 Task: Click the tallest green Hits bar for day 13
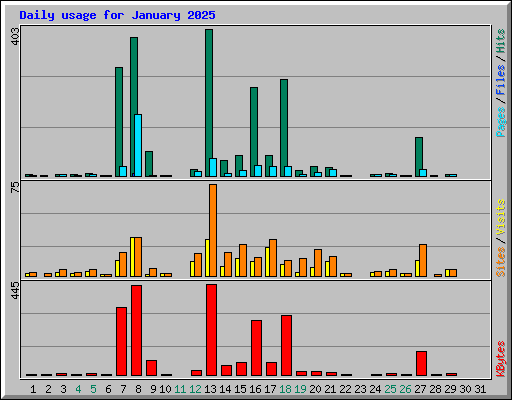click(209, 103)
